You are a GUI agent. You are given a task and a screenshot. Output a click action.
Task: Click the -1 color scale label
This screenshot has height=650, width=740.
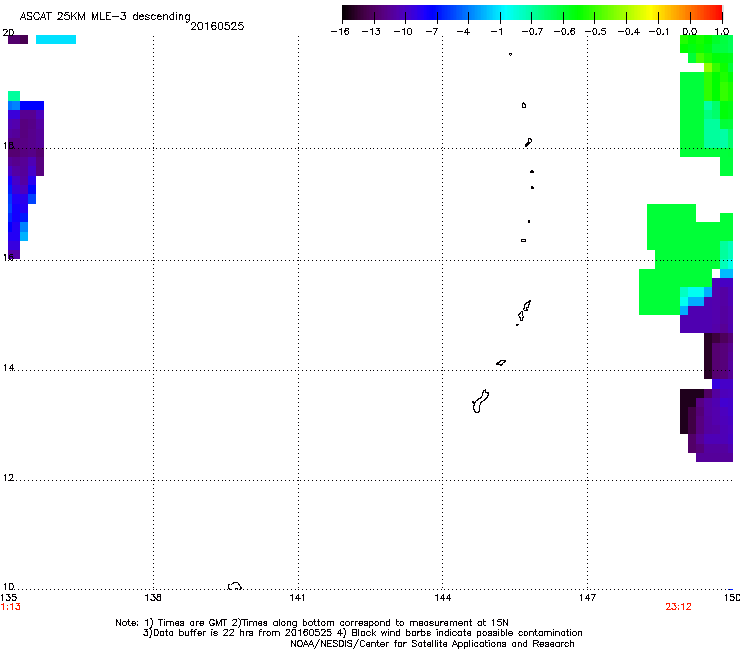496,32
